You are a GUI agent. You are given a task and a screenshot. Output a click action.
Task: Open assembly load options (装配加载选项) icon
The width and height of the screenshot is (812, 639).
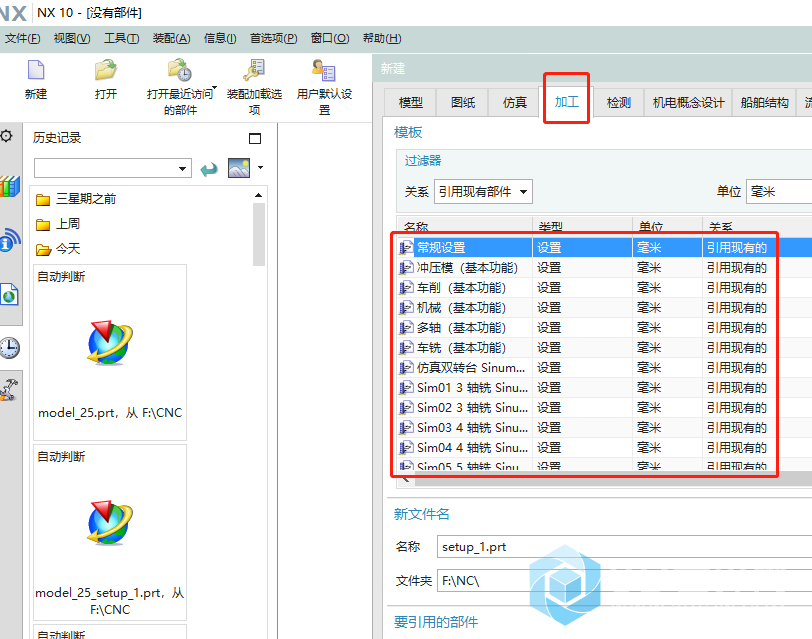pos(254,70)
